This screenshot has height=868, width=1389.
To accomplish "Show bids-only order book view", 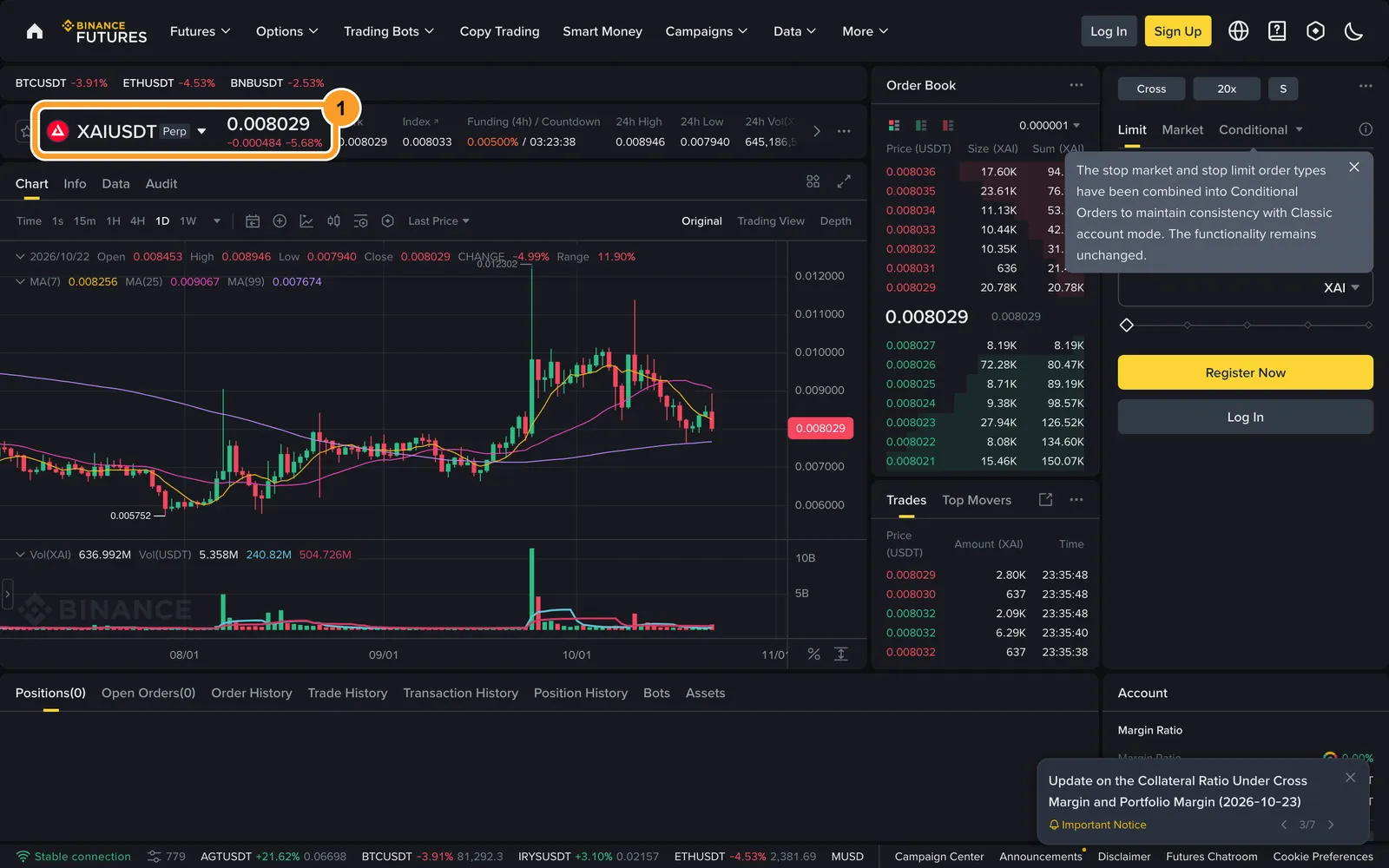I will (x=921, y=125).
